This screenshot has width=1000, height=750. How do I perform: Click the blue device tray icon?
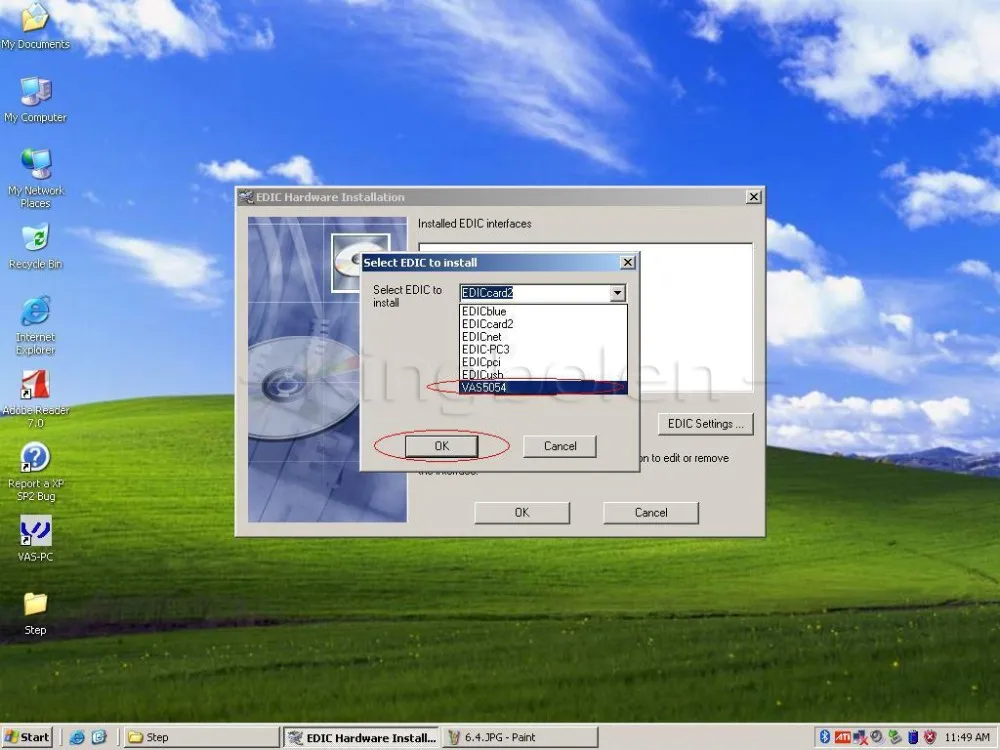913,737
